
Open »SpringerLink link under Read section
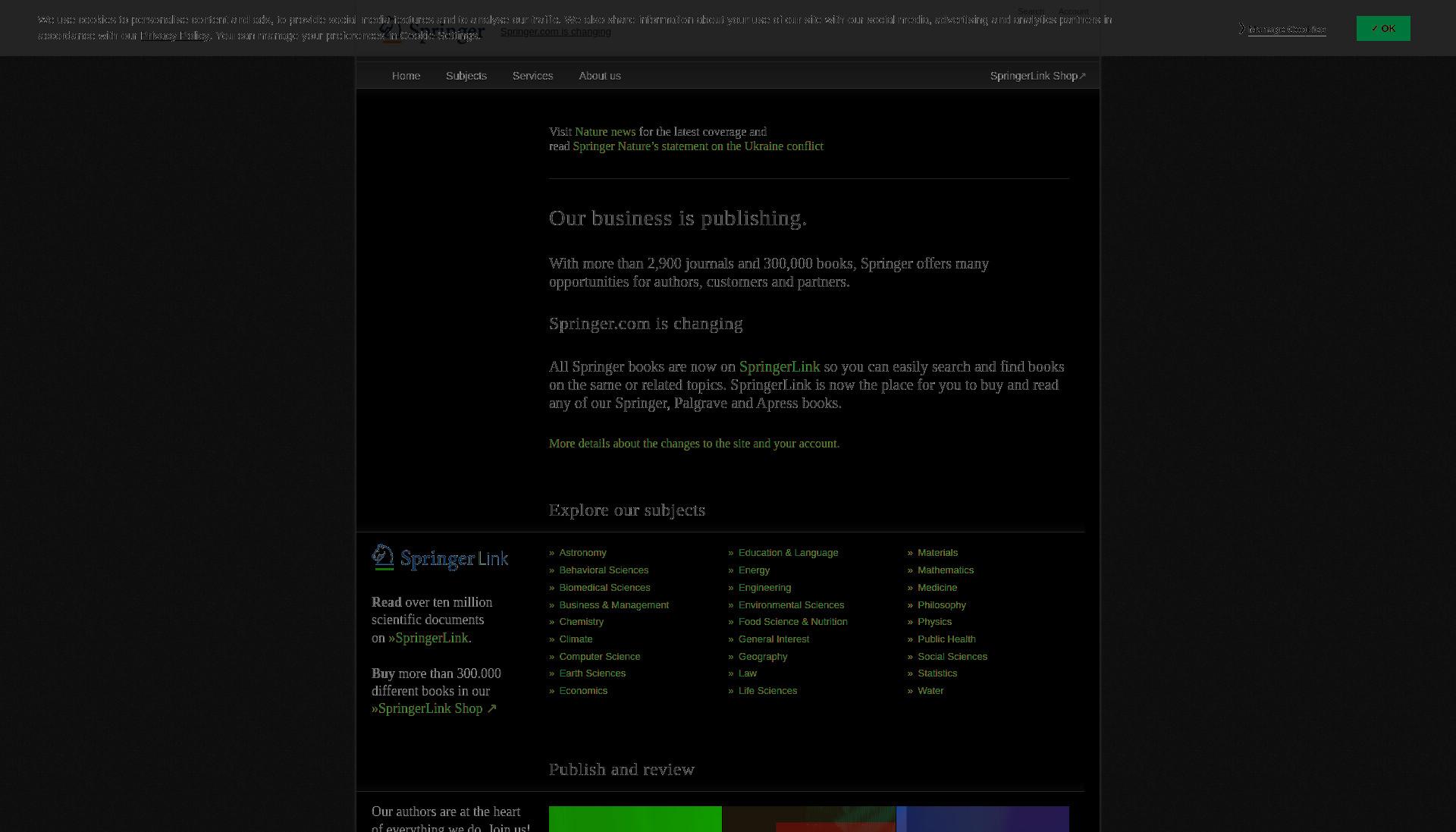(428, 638)
